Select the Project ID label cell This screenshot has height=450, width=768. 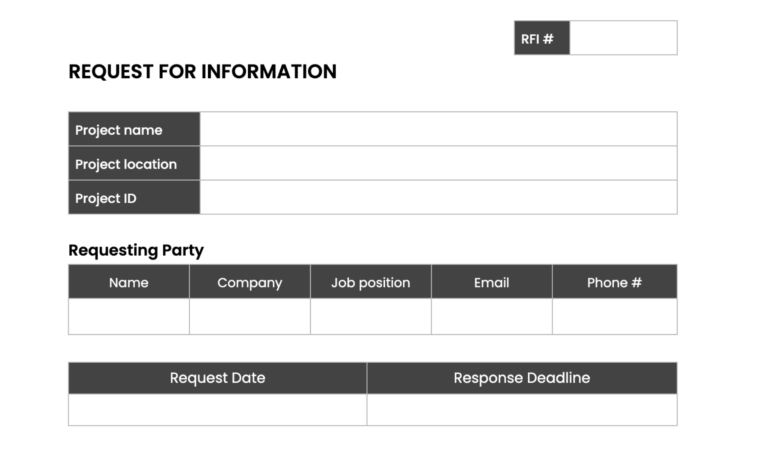pos(134,197)
